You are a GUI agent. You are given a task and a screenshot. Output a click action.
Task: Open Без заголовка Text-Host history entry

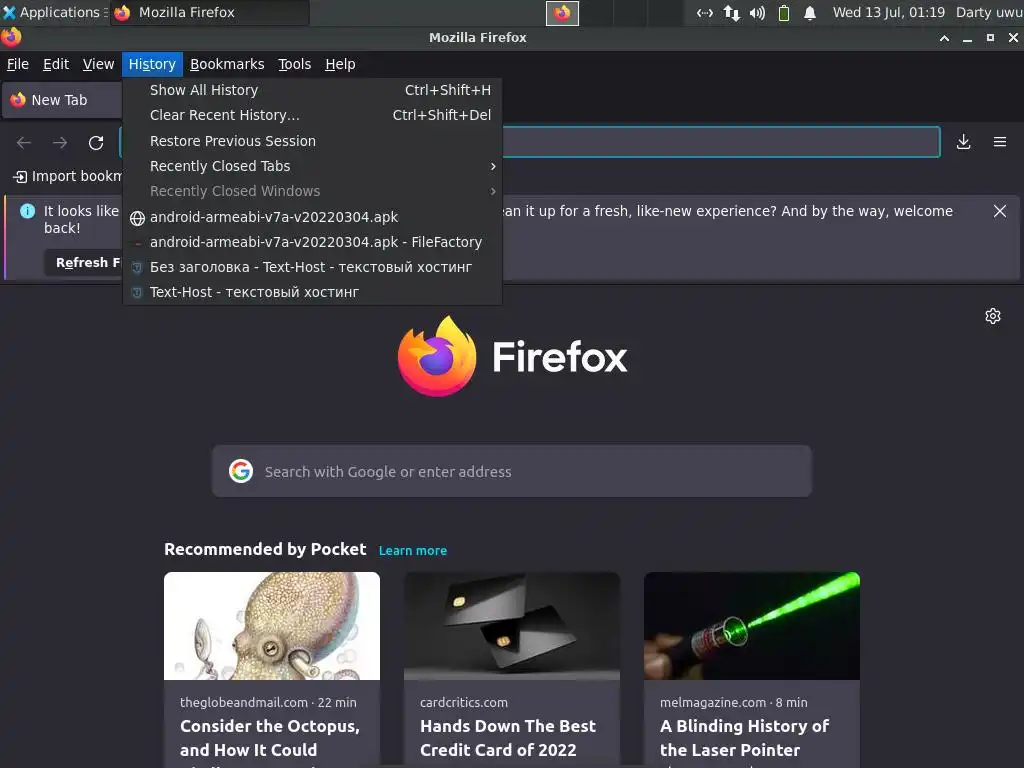pos(312,267)
